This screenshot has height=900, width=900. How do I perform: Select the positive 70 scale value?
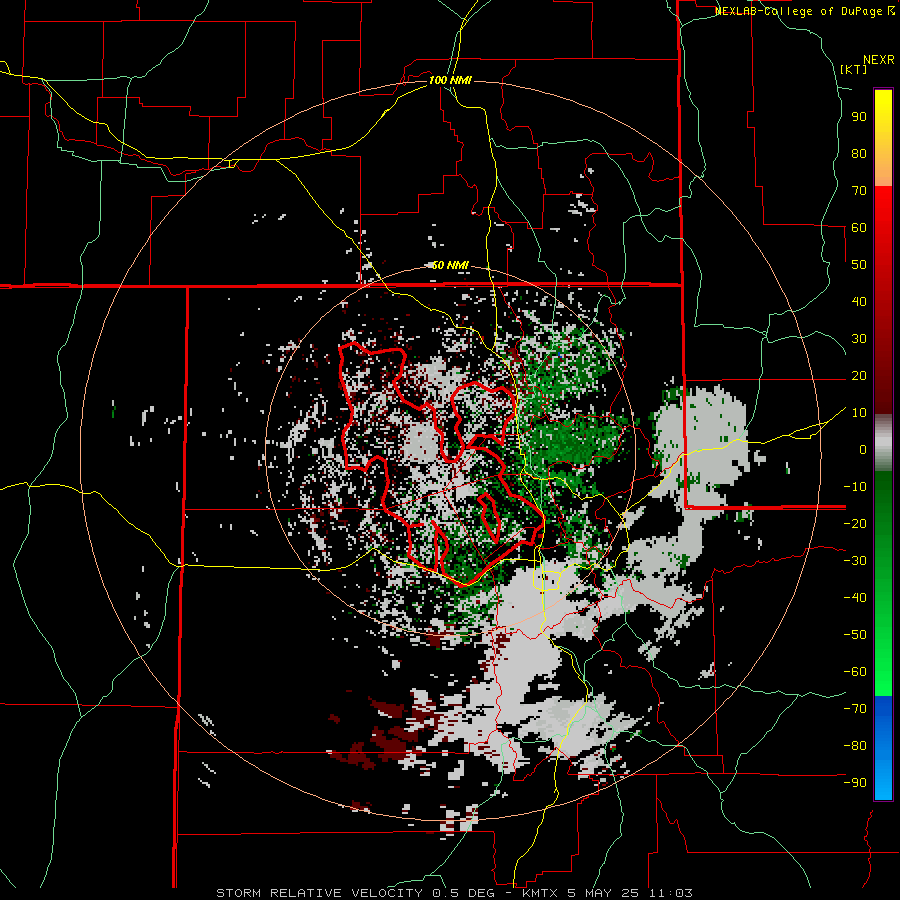point(859,191)
